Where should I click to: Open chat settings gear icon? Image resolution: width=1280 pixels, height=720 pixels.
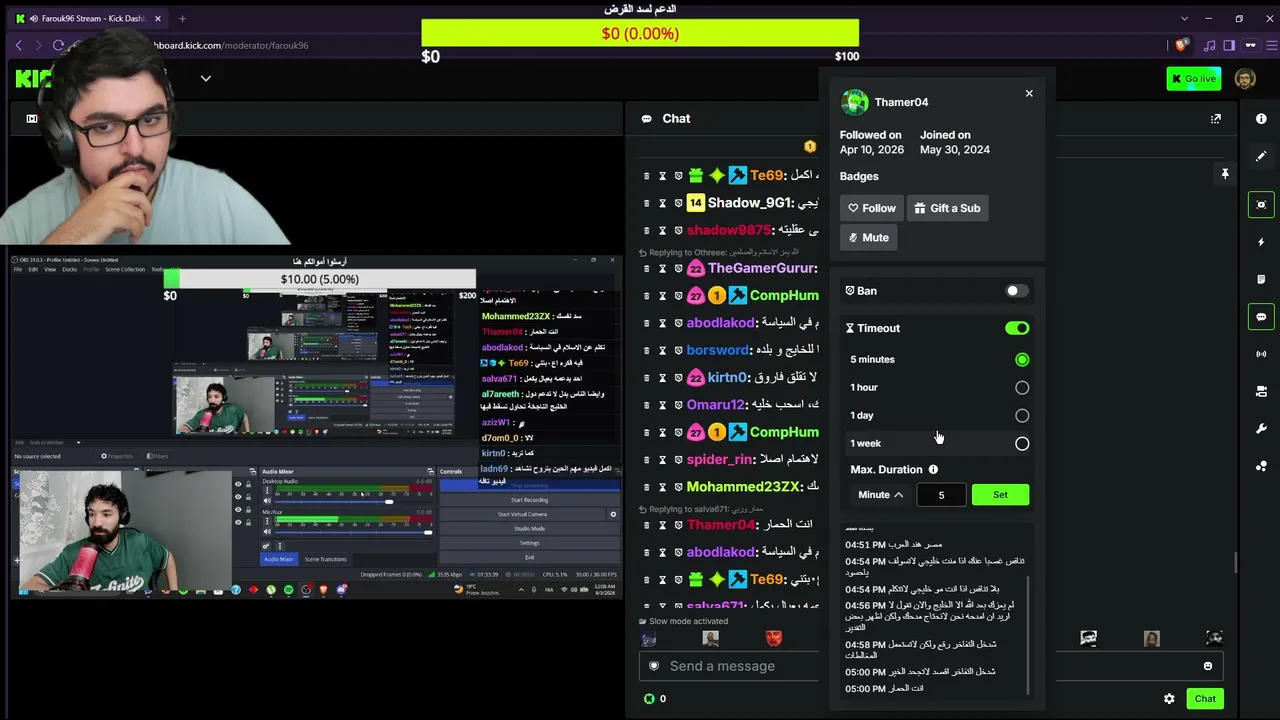(x=1169, y=699)
